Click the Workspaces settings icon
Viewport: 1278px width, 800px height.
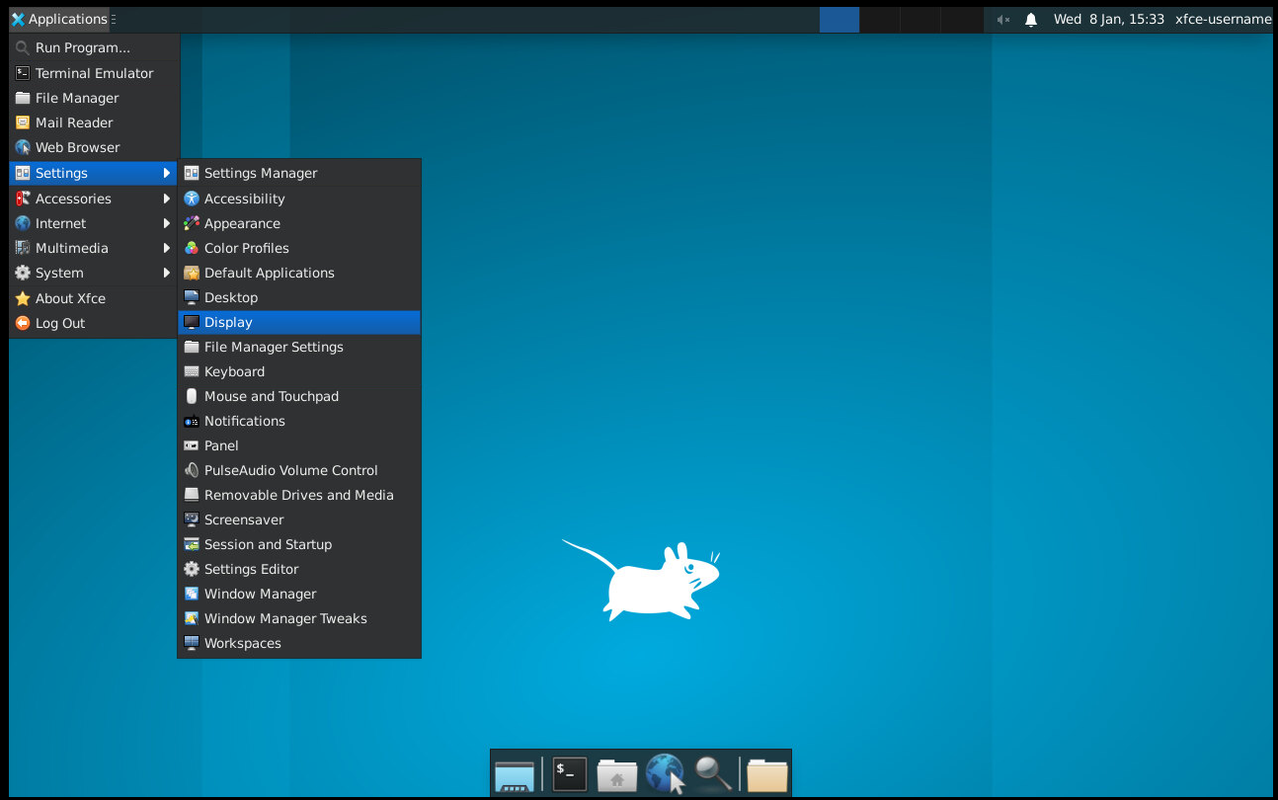(x=192, y=643)
